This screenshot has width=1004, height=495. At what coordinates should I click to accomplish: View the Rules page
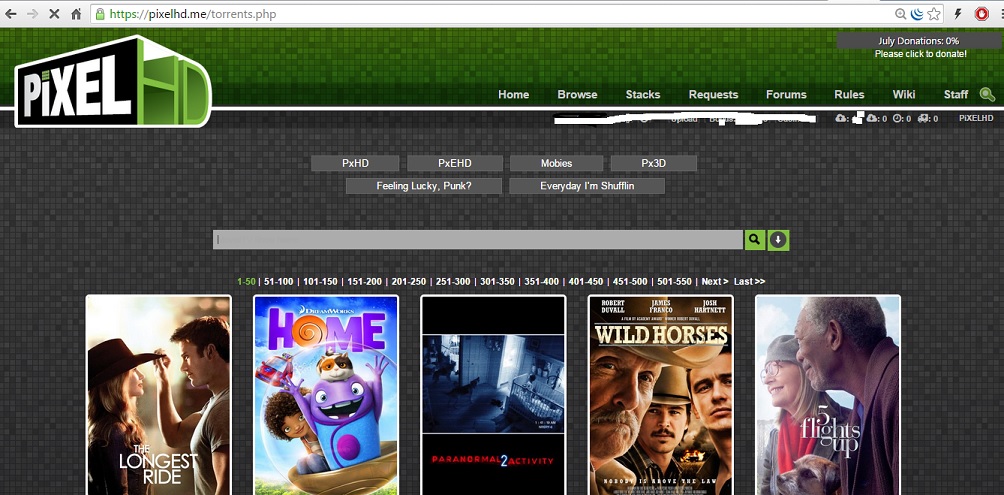[x=849, y=94]
